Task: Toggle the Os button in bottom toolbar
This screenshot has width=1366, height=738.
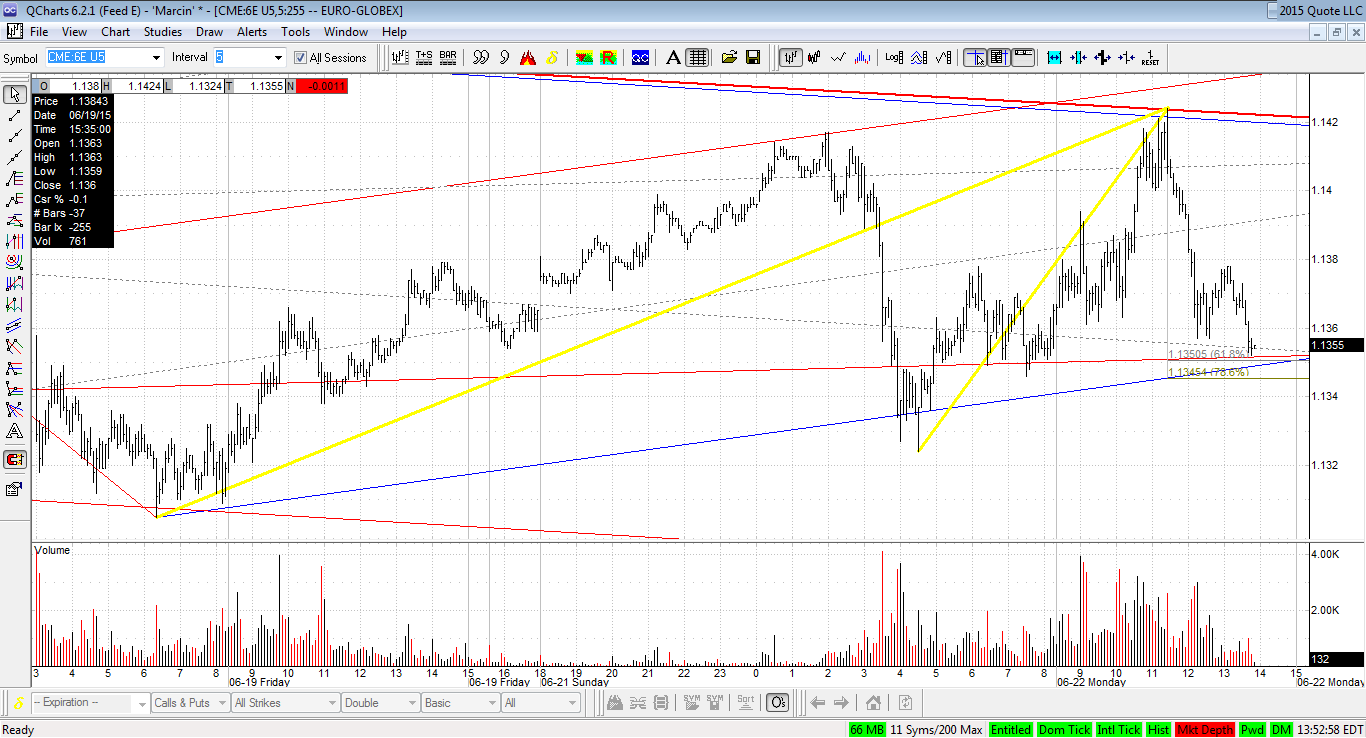Action: click(x=777, y=703)
